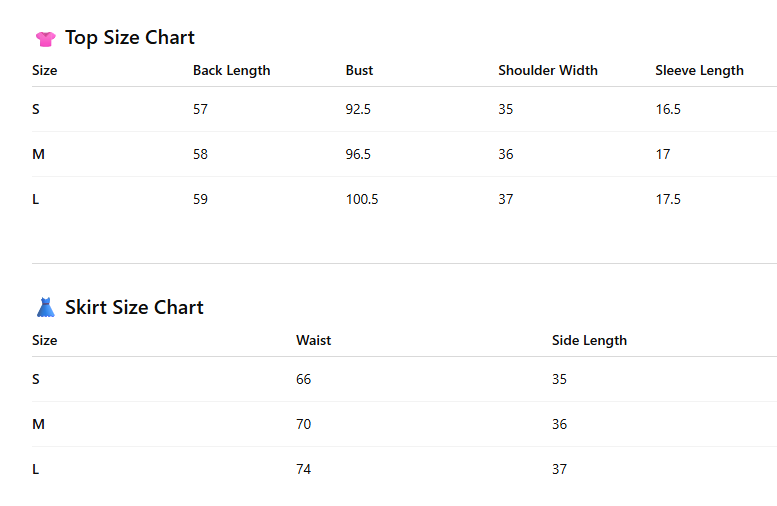Click the blue dress icon
This screenshot has width=777, height=506.
[x=46, y=307]
